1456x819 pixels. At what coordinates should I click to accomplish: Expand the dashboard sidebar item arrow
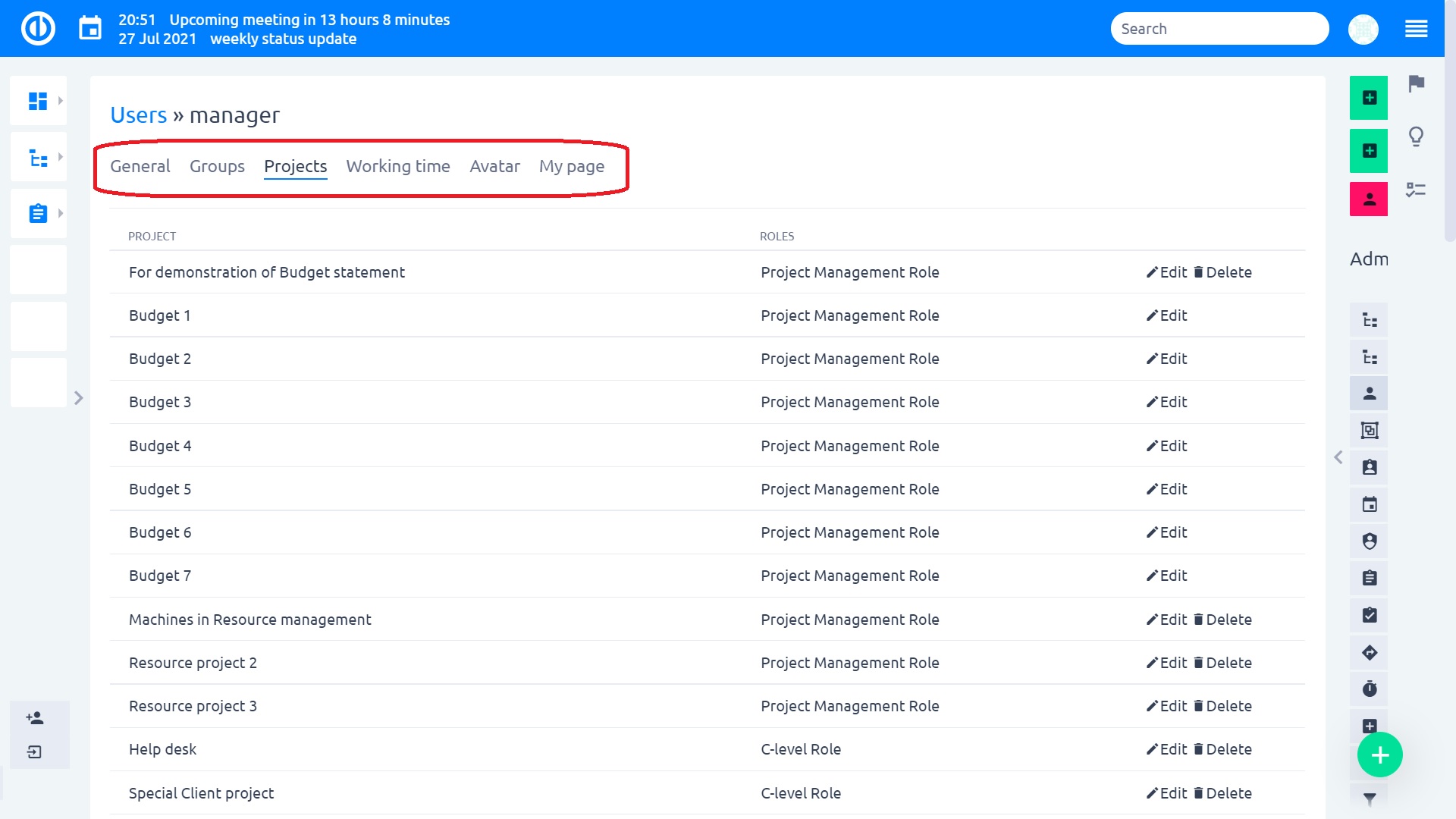60,100
